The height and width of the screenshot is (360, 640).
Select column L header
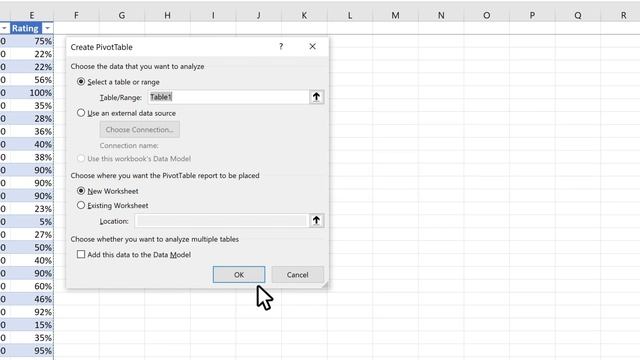pos(350,16)
